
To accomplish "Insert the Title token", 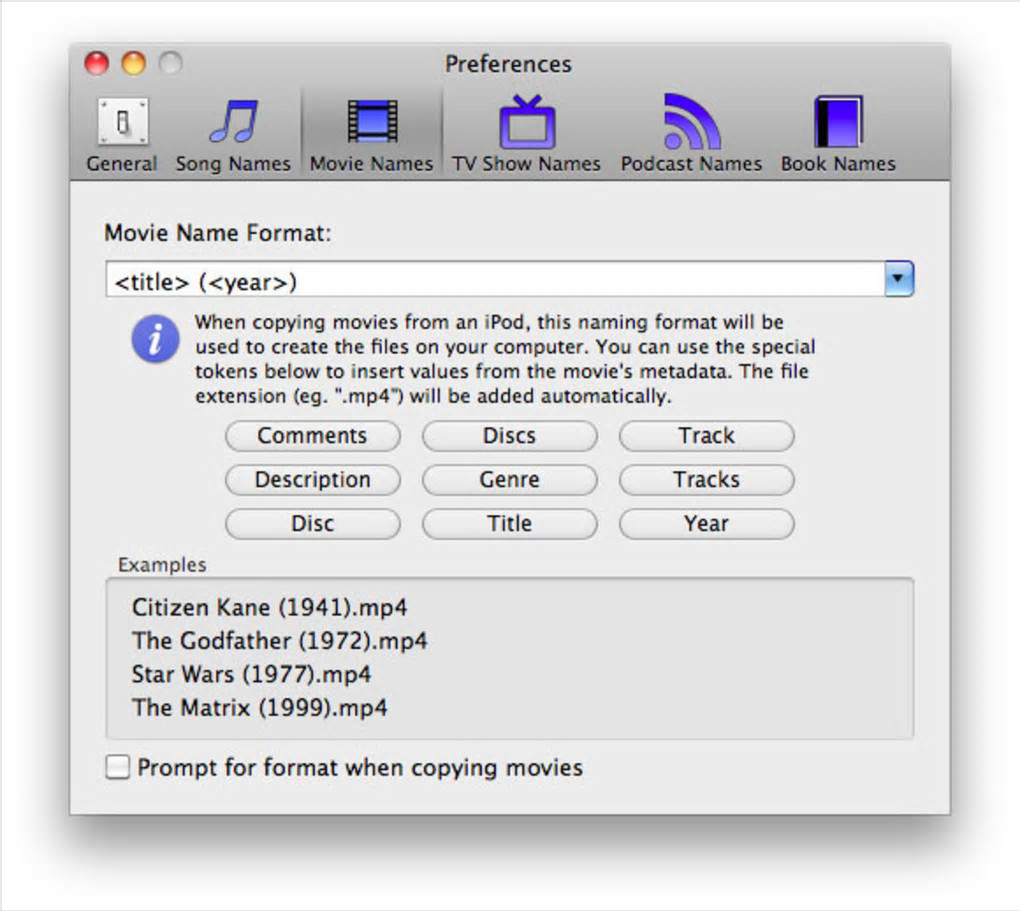I will (x=509, y=524).
